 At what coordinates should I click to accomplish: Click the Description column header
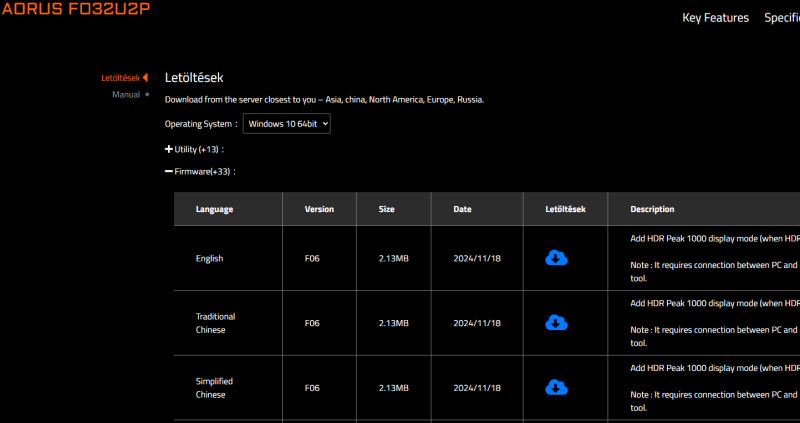(652, 209)
